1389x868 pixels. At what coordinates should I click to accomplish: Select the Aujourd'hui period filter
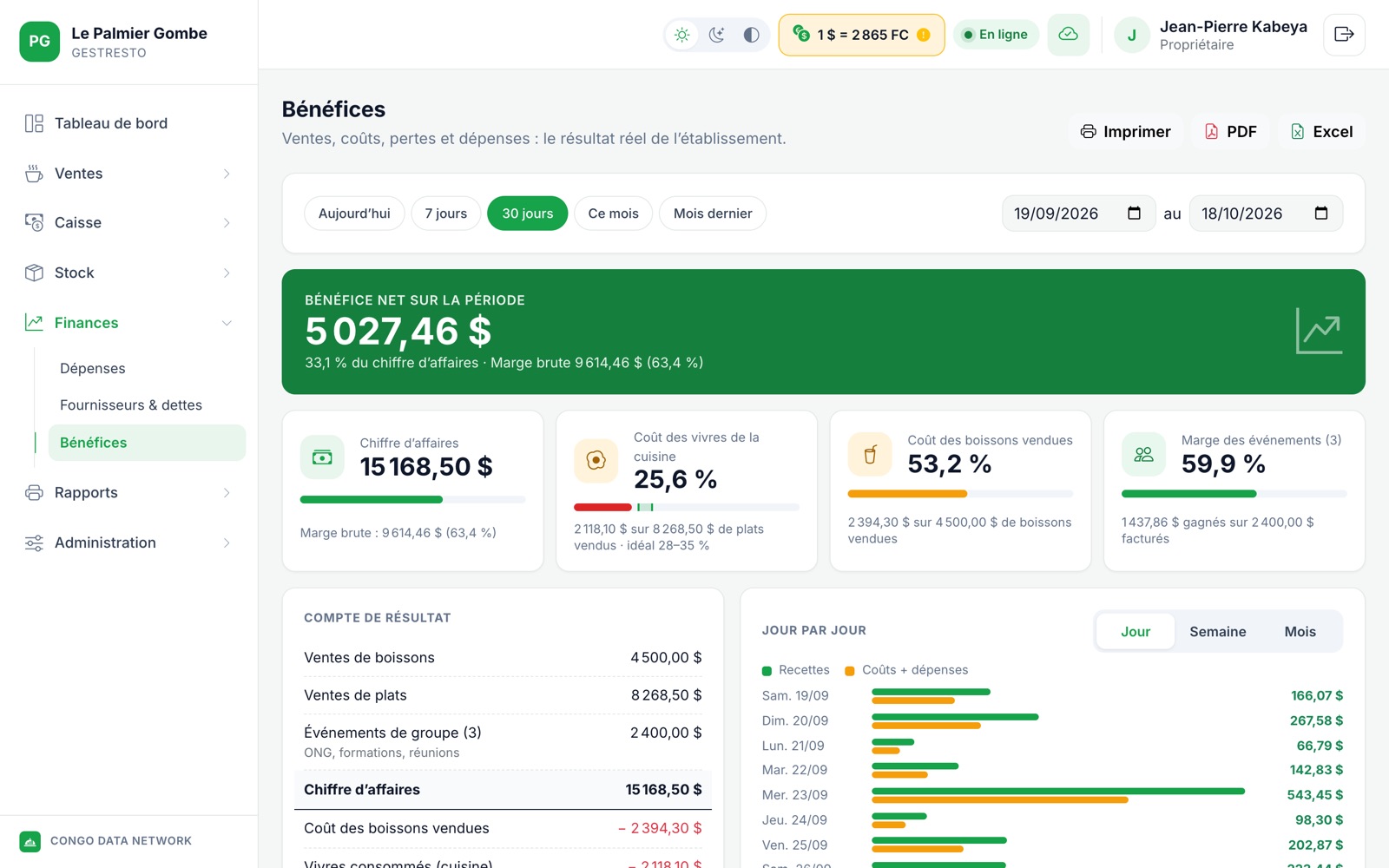coord(354,214)
